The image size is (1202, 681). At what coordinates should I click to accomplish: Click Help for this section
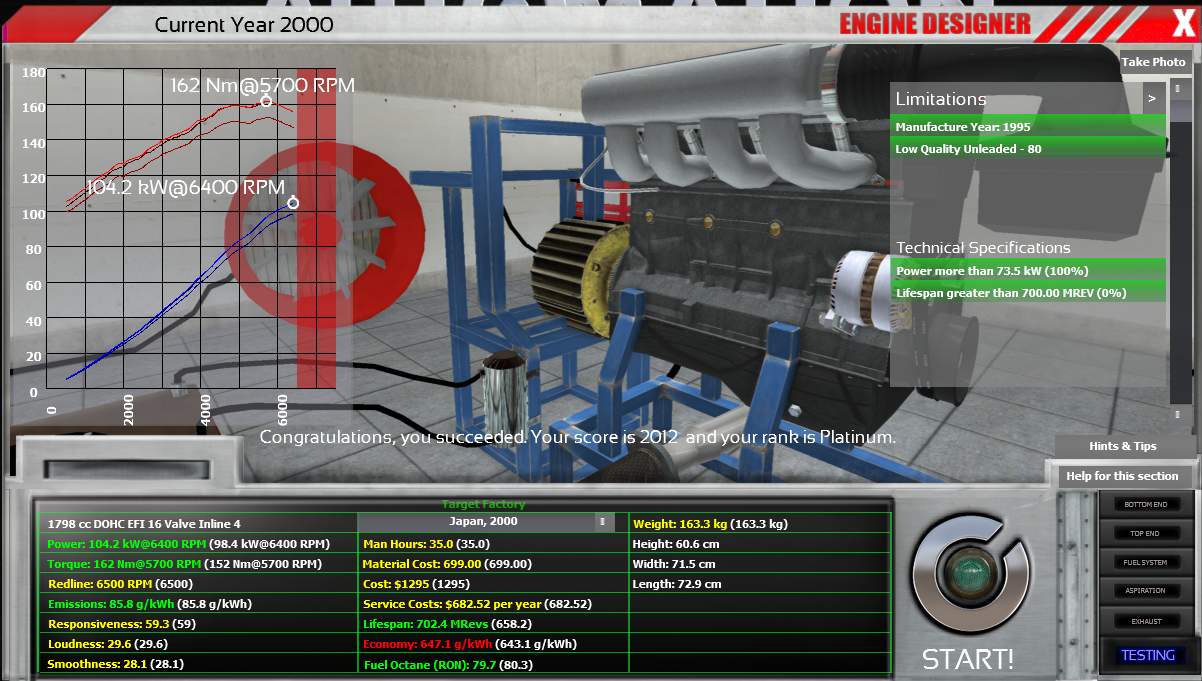click(1122, 476)
